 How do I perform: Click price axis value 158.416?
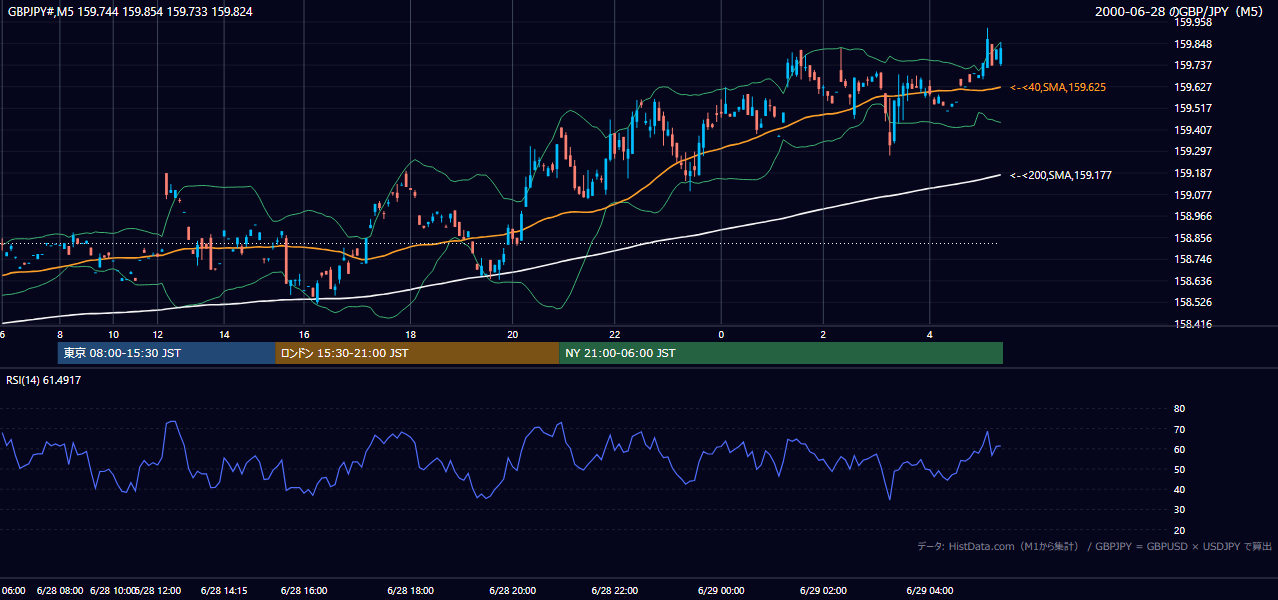[x=1193, y=324]
